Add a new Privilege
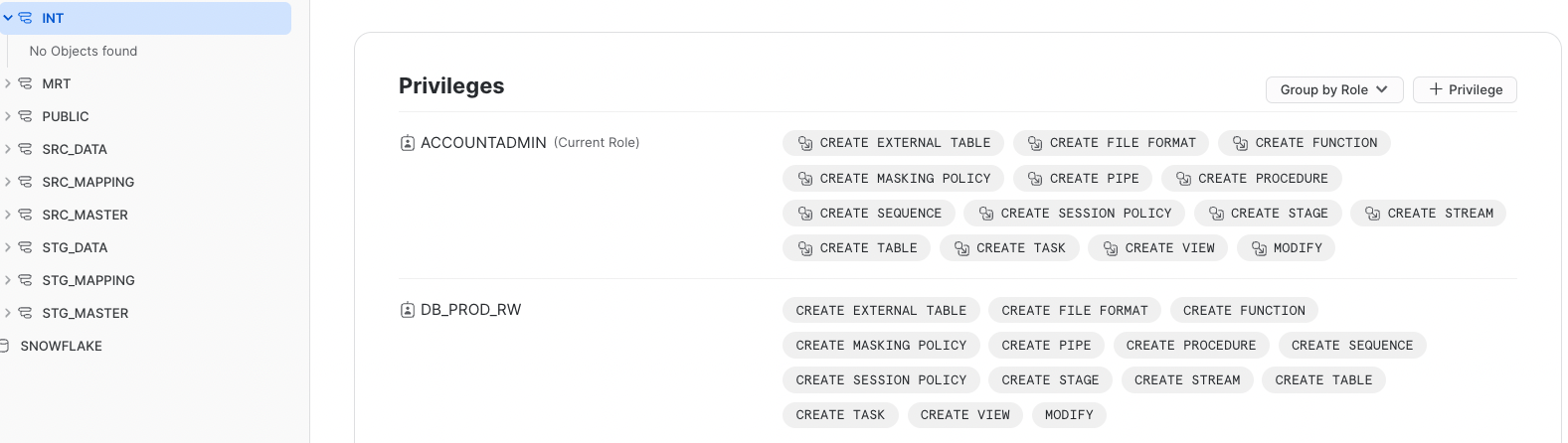Image resolution: width=1568 pixels, height=443 pixels. pyautogui.click(x=1465, y=89)
